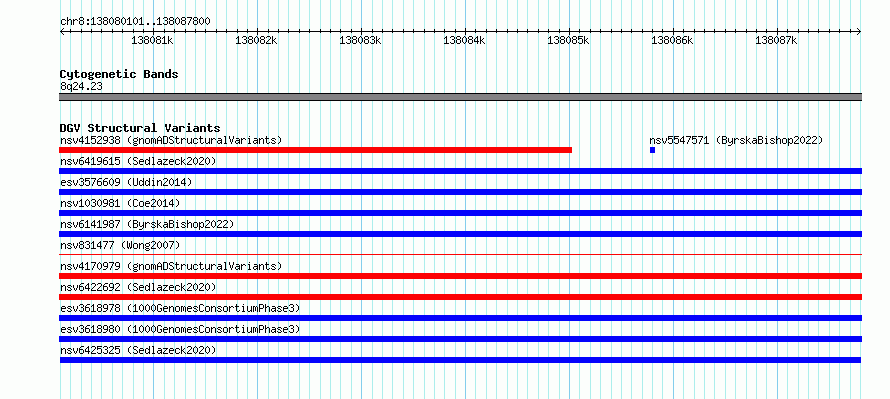890x399 pixels.
Task: Click the 138081k ruler tick label
Action: pos(152,41)
